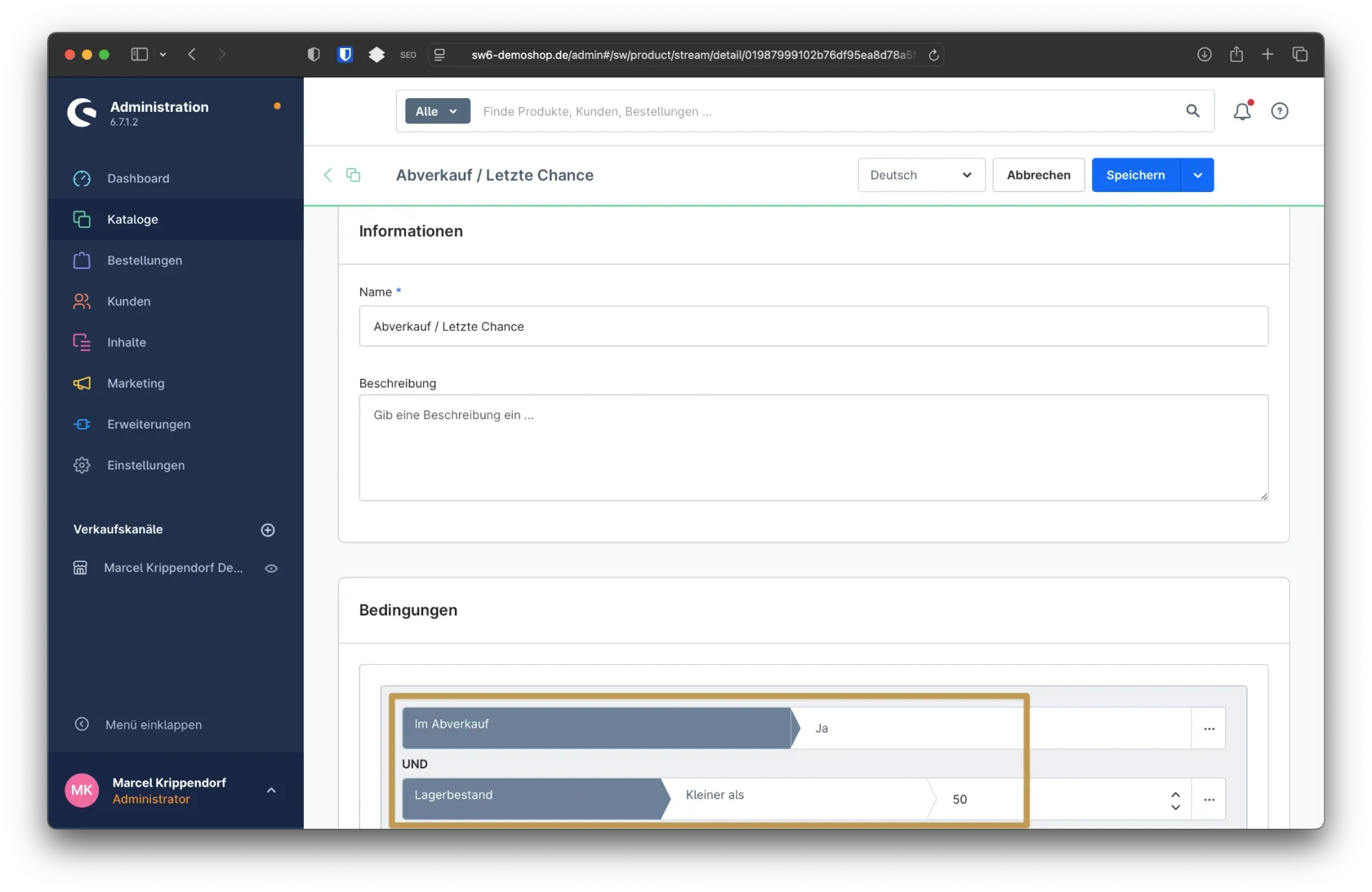Viewport: 1372px width, 892px height.
Task: Click the help question mark icon
Action: point(1279,111)
